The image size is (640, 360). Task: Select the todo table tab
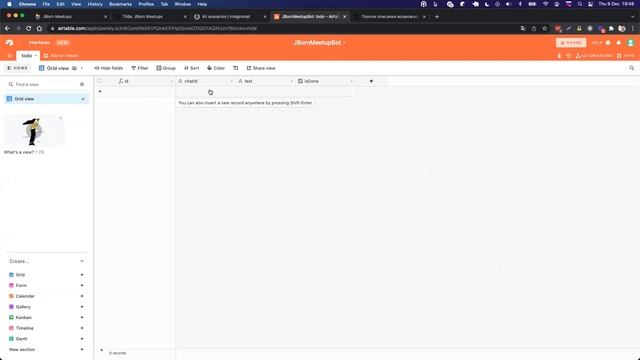tap(28, 56)
